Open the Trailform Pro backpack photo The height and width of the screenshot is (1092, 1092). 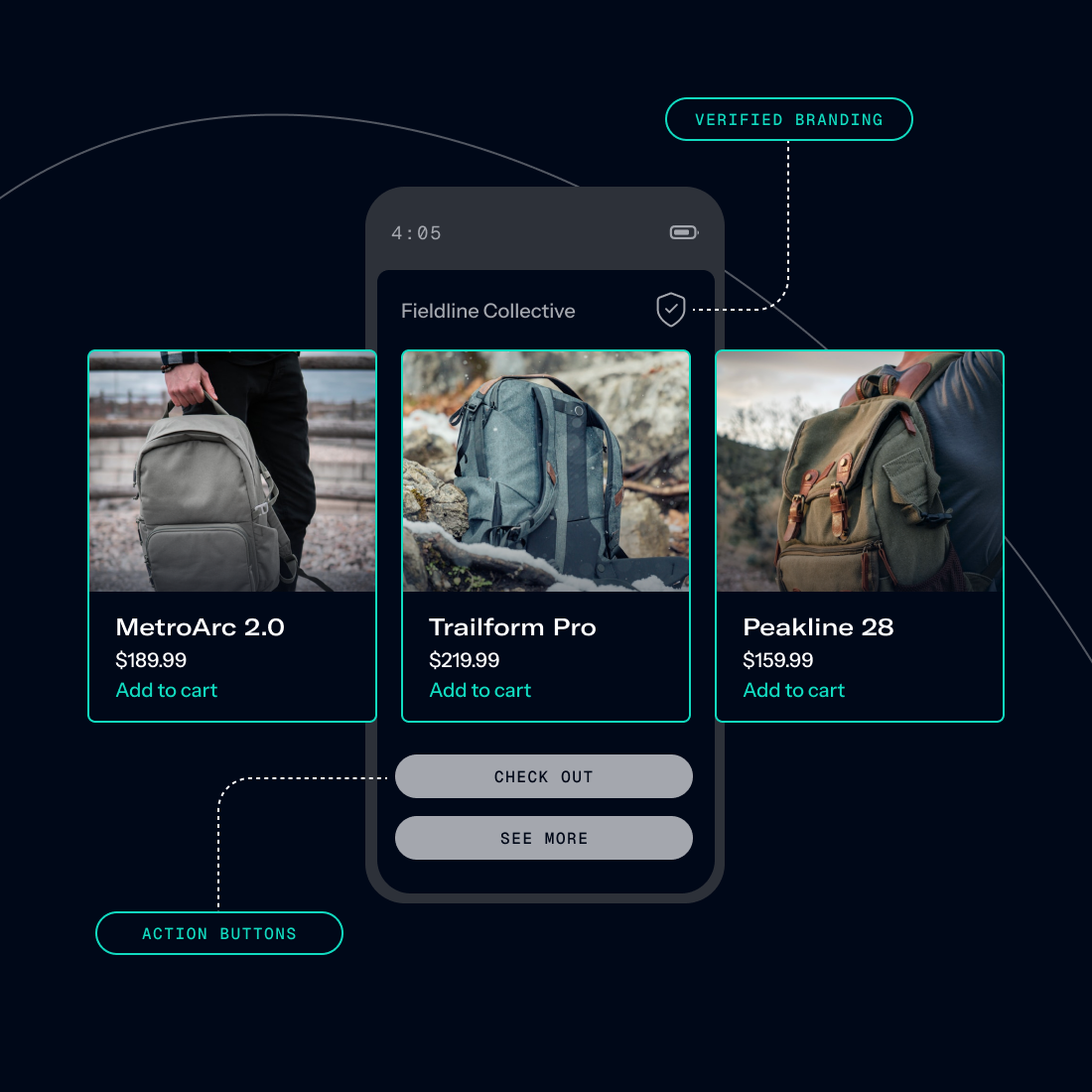coord(546,472)
